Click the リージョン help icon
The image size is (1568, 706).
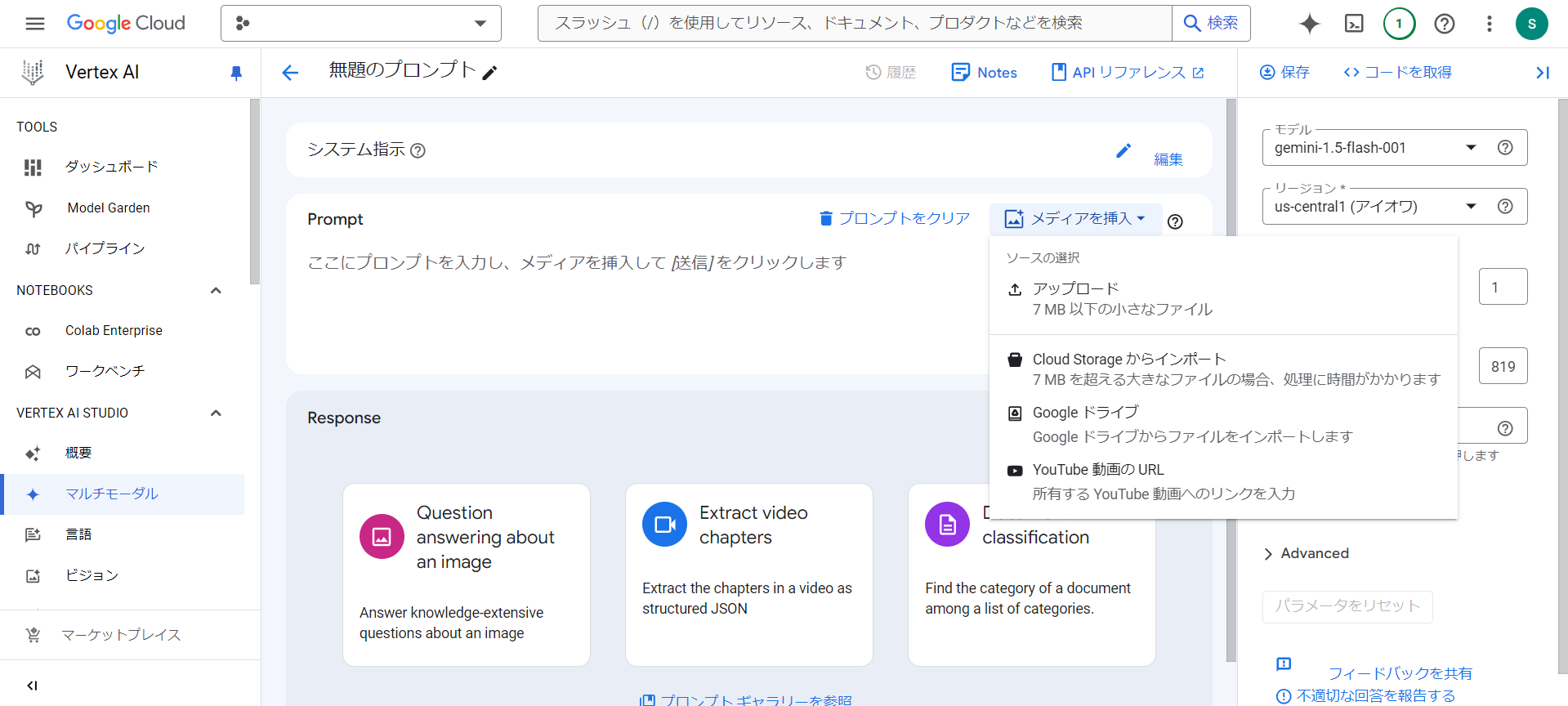[1505, 207]
